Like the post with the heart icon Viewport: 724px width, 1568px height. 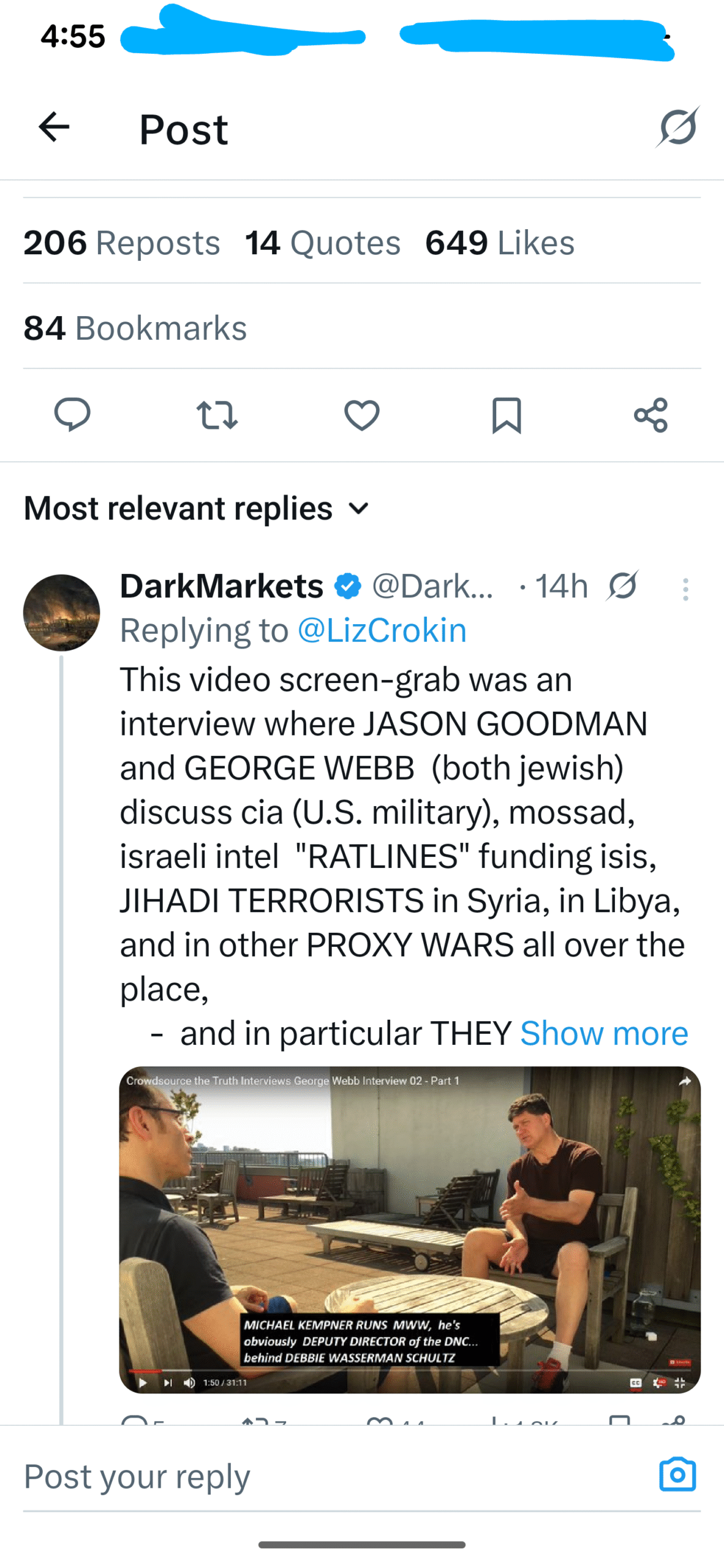coord(361,415)
